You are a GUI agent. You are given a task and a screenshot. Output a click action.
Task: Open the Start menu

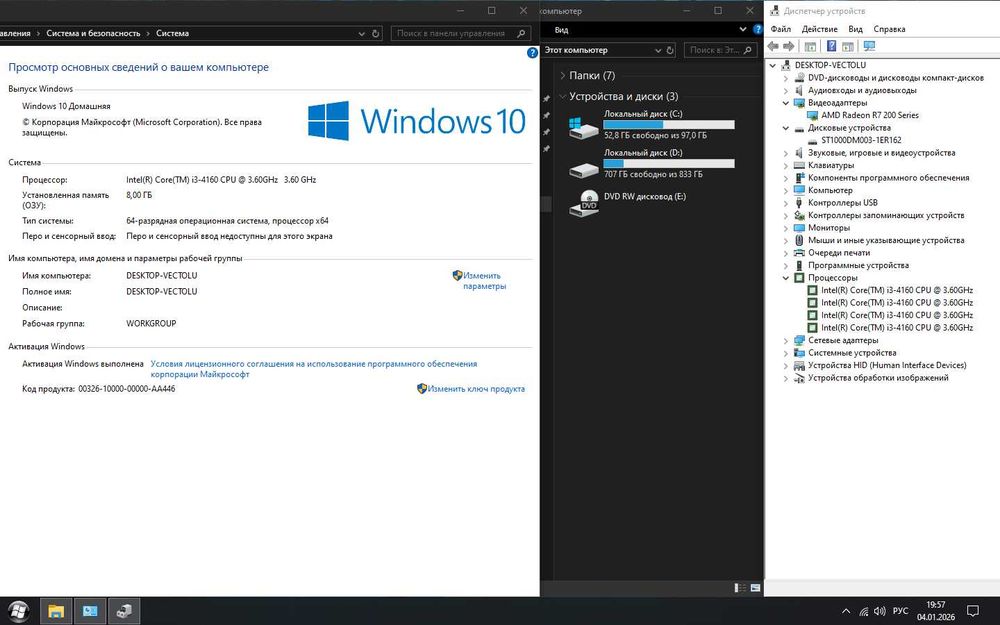pyautogui.click(x=18, y=611)
